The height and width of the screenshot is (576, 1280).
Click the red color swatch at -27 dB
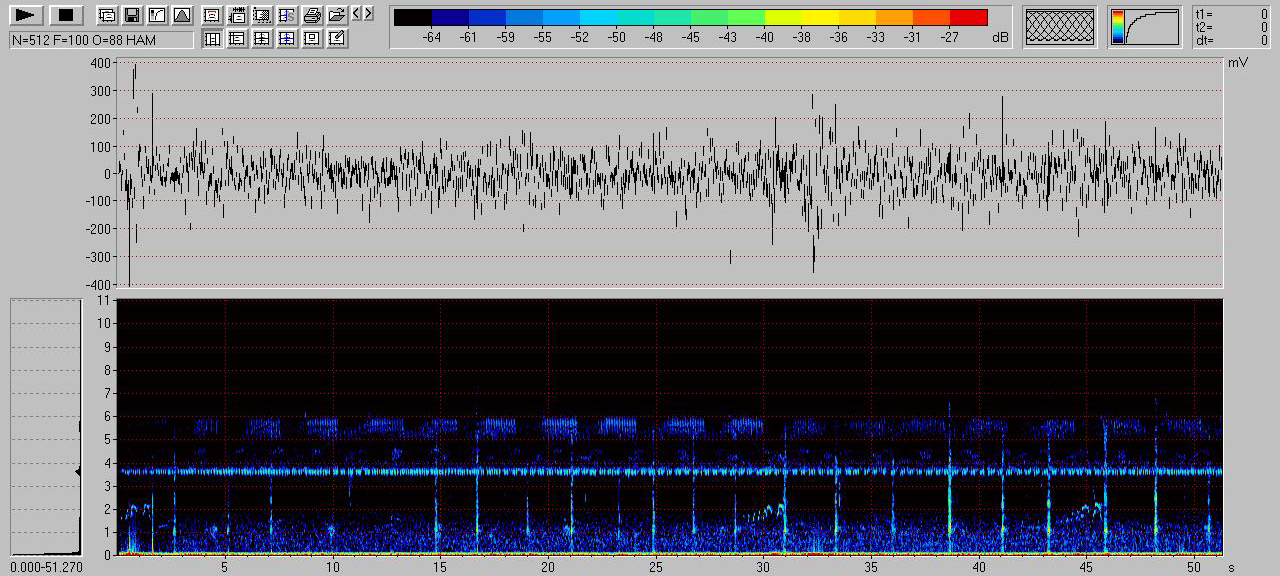pos(968,17)
